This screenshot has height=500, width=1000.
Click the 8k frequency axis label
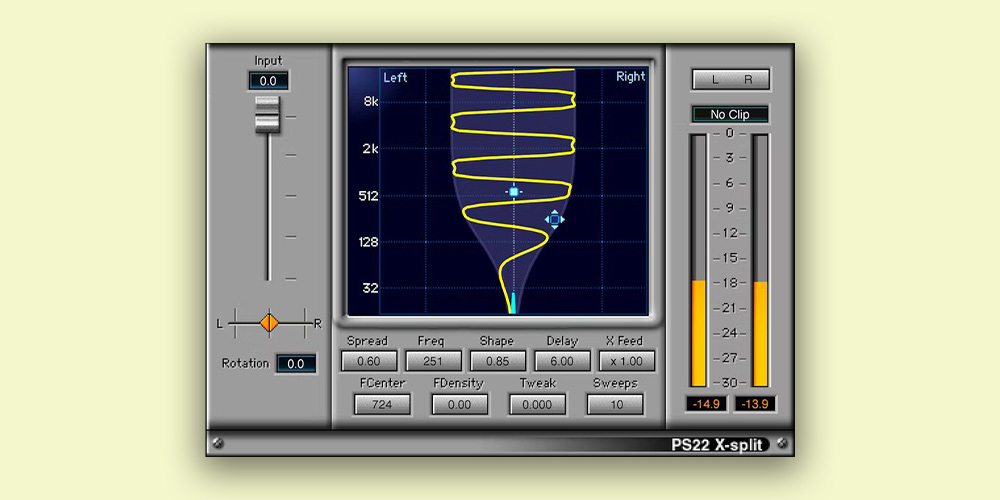point(371,101)
